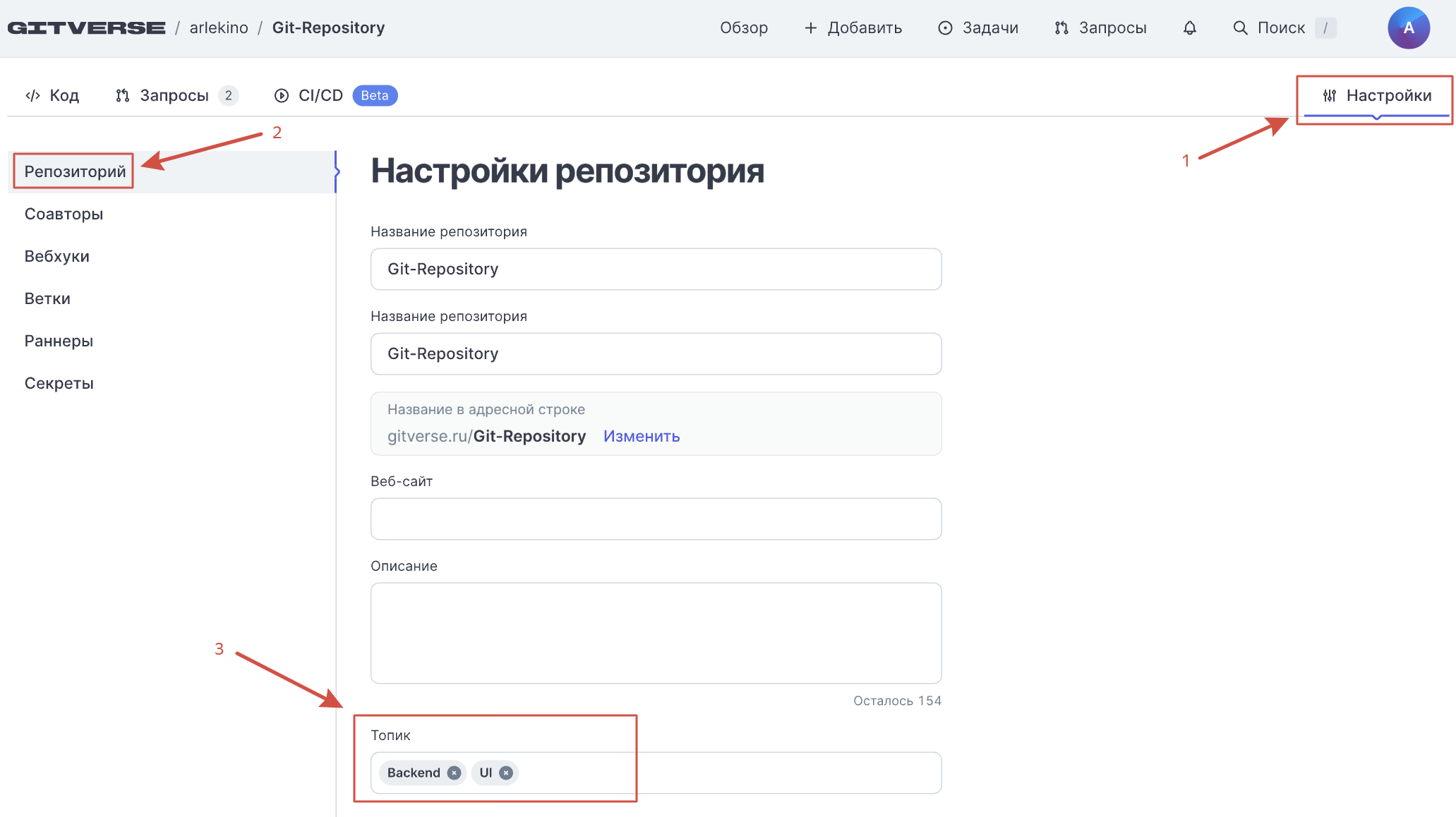Click the Backend topic tag label
This screenshot has width=1456, height=817.
pos(414,773)
